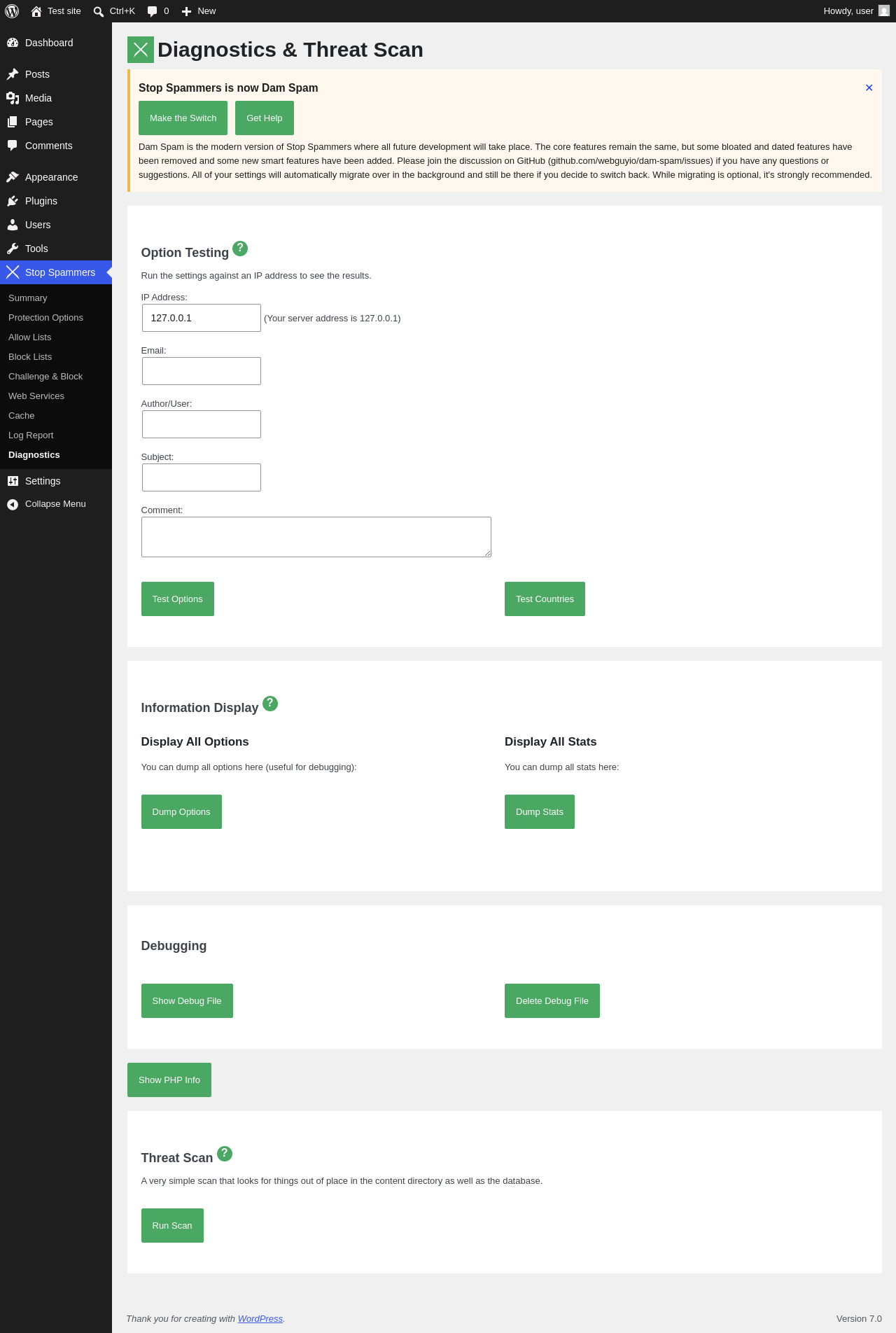
Task: Click into the Comment text area
Action: (x=316, y=537)
